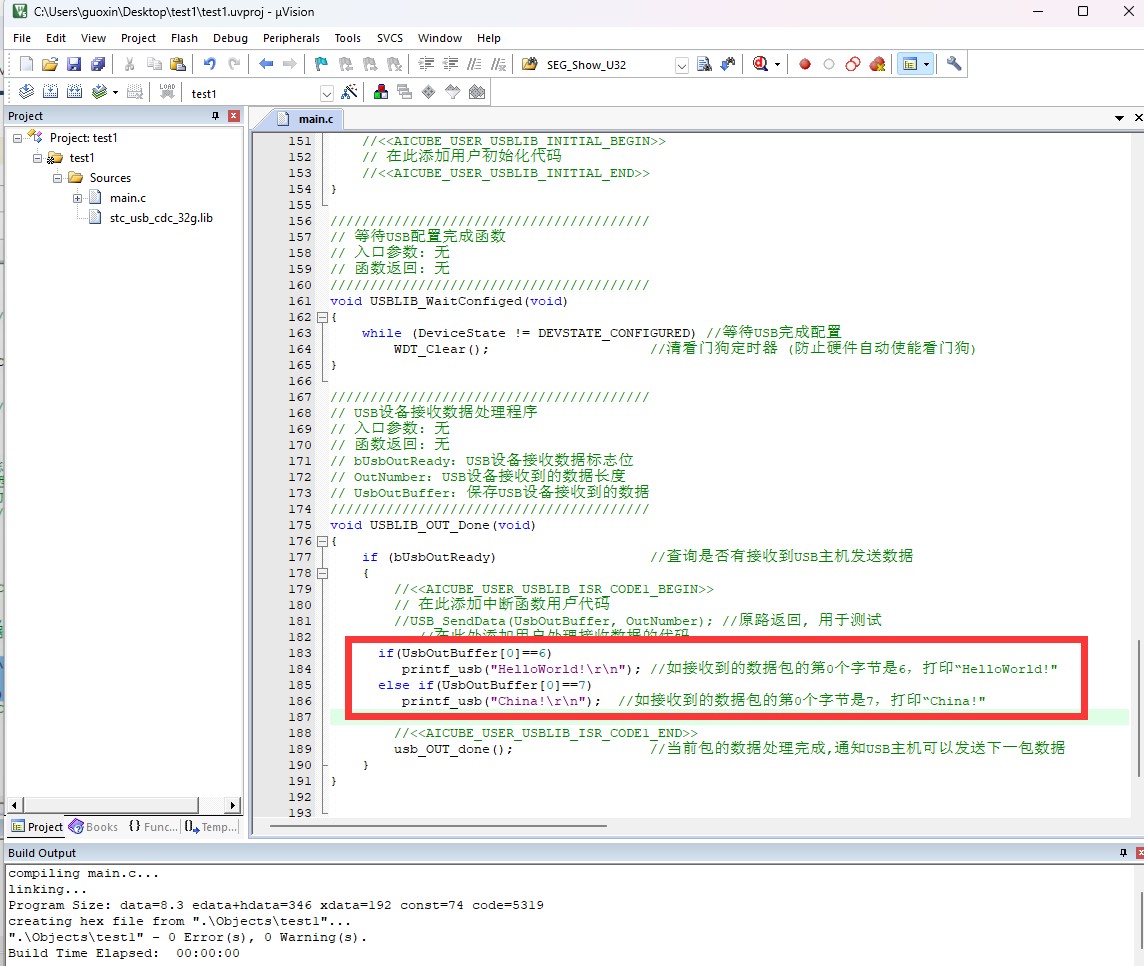Close the Project panel with the red X

[x=234, y=116]
